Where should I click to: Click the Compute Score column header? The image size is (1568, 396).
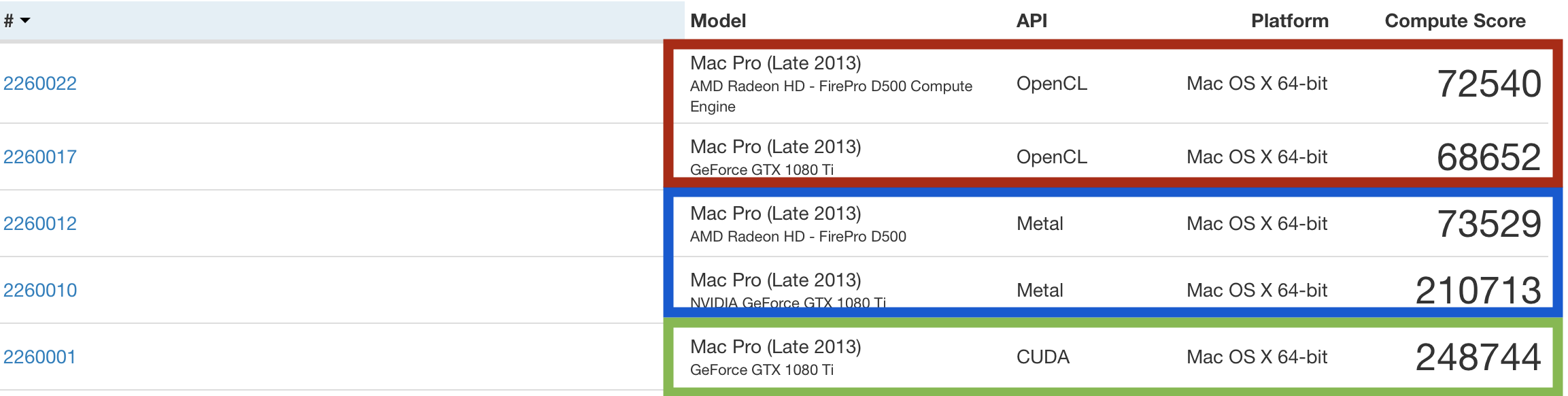click(1455, 21)
